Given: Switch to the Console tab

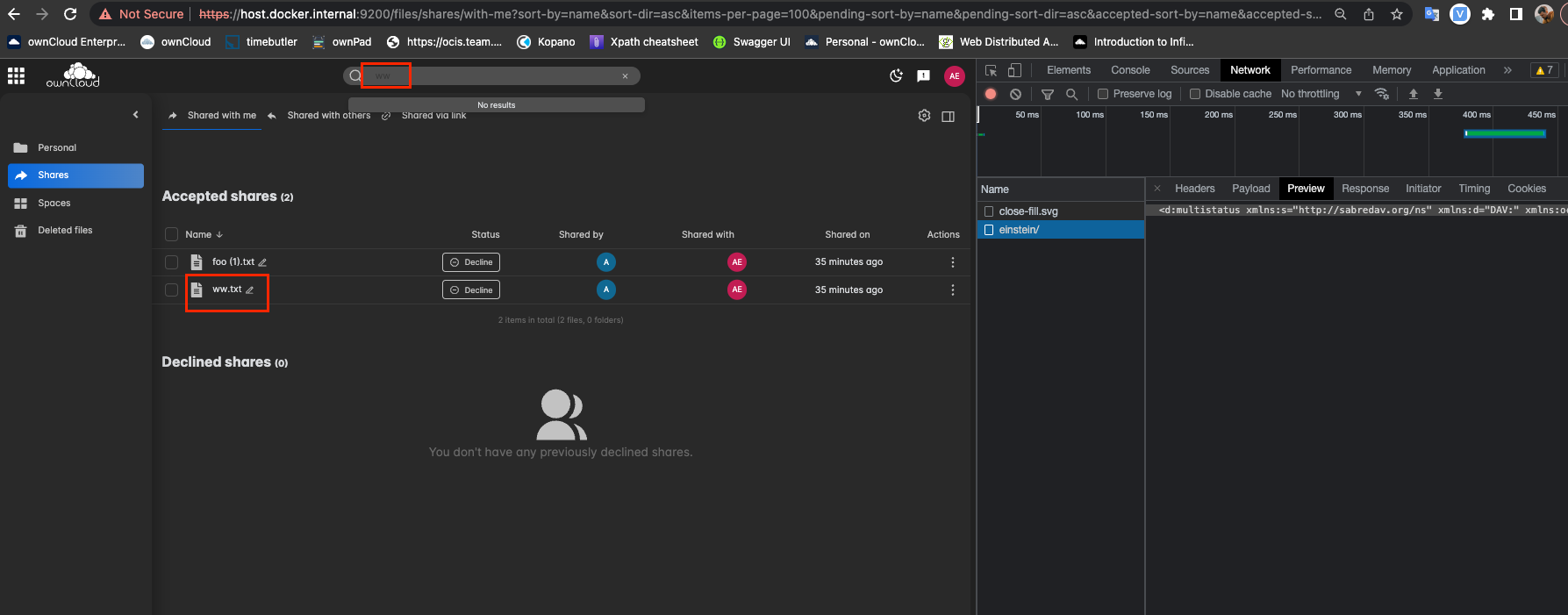Looking at the screenshot, I should coord(1130,70).
